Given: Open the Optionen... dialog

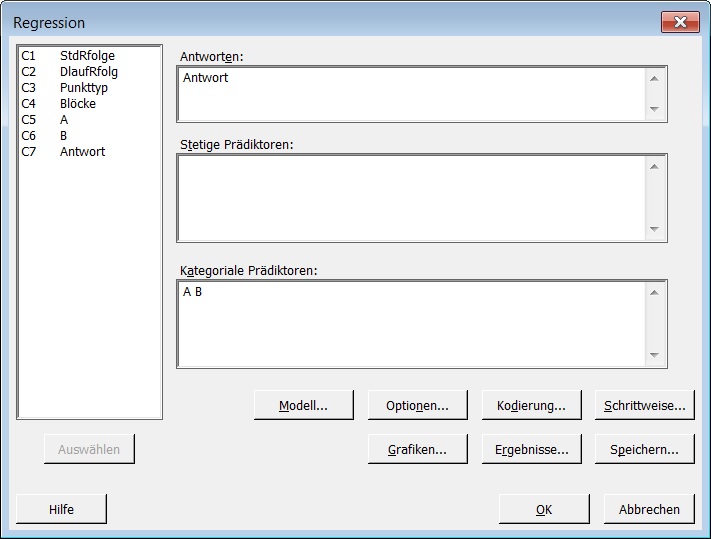Looking at the screenshot, I should point(417,405).
